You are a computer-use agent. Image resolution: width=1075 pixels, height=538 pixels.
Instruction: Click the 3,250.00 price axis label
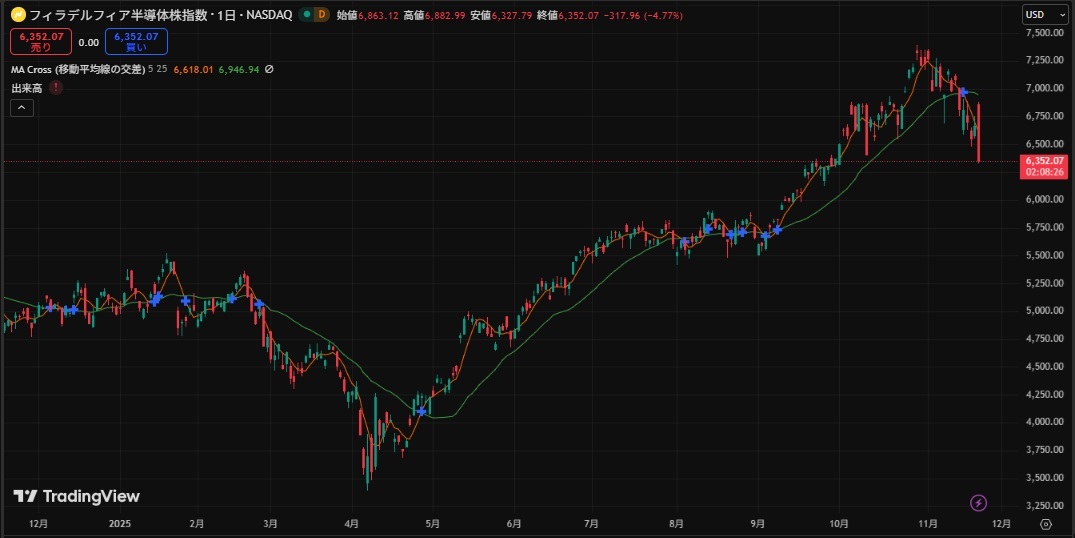[x=1044, y=505]
